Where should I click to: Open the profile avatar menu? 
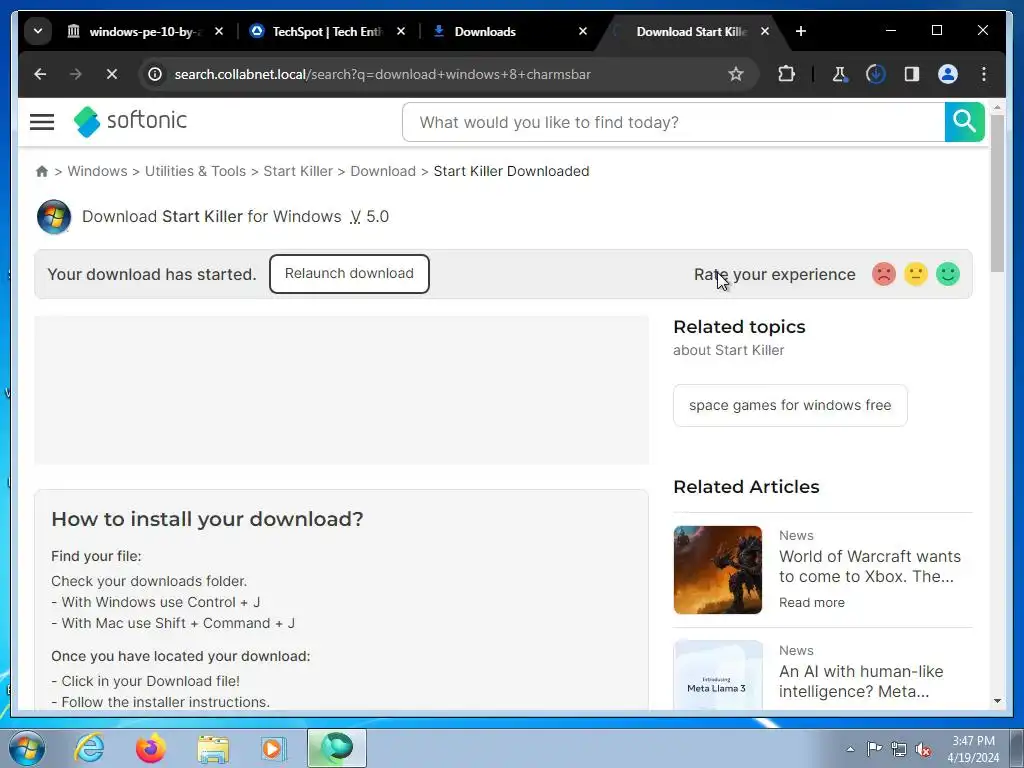948,74
